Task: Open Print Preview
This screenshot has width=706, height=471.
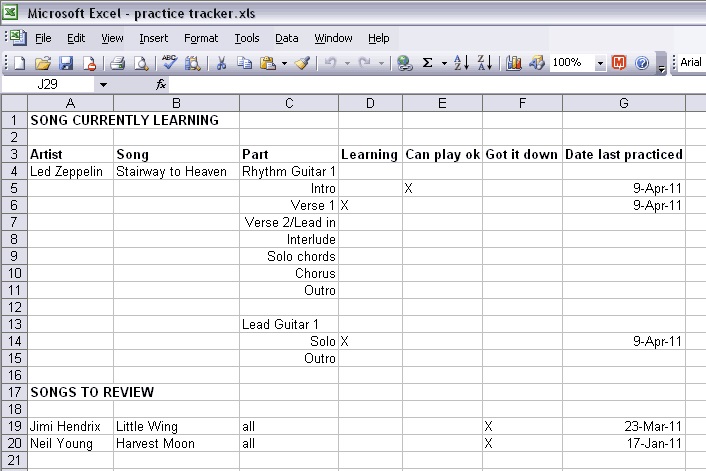Action: point(141,63)
